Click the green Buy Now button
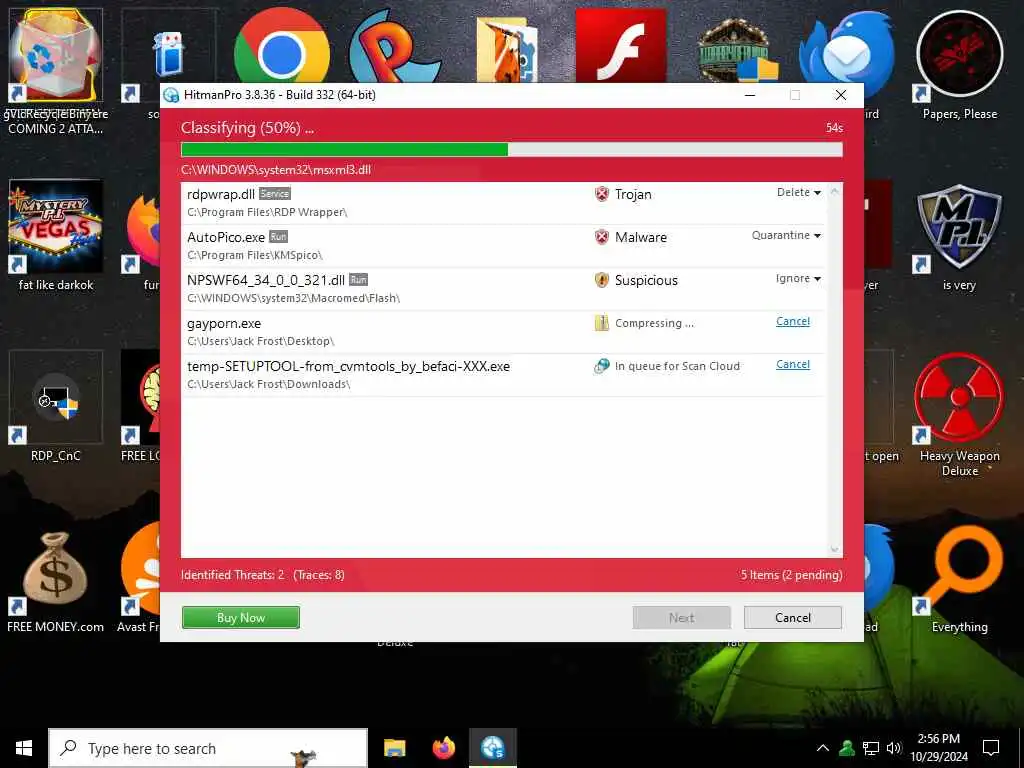Screen dimensions: 1024x768 (241, 617)
